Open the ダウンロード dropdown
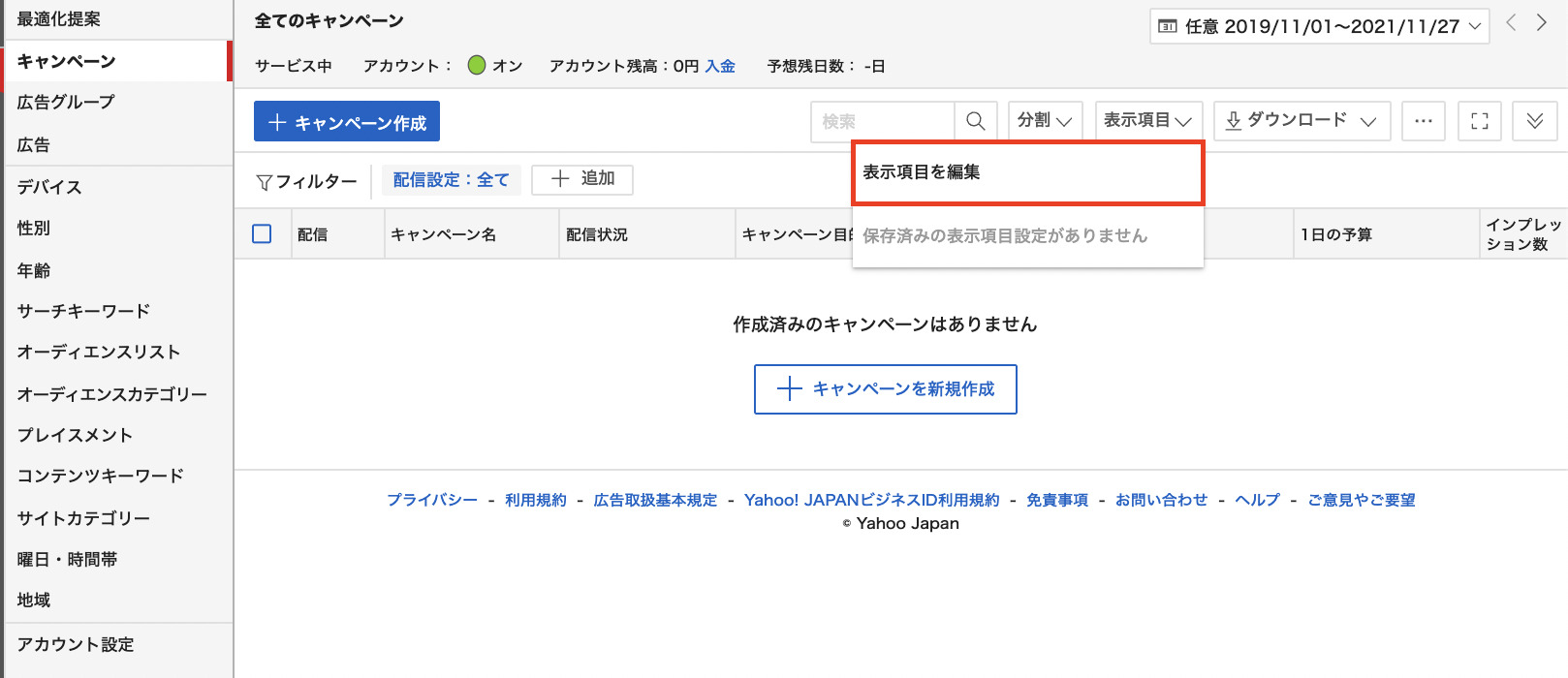The height and width of the screenshot is (678, 1568). (x=1301, y=121)
